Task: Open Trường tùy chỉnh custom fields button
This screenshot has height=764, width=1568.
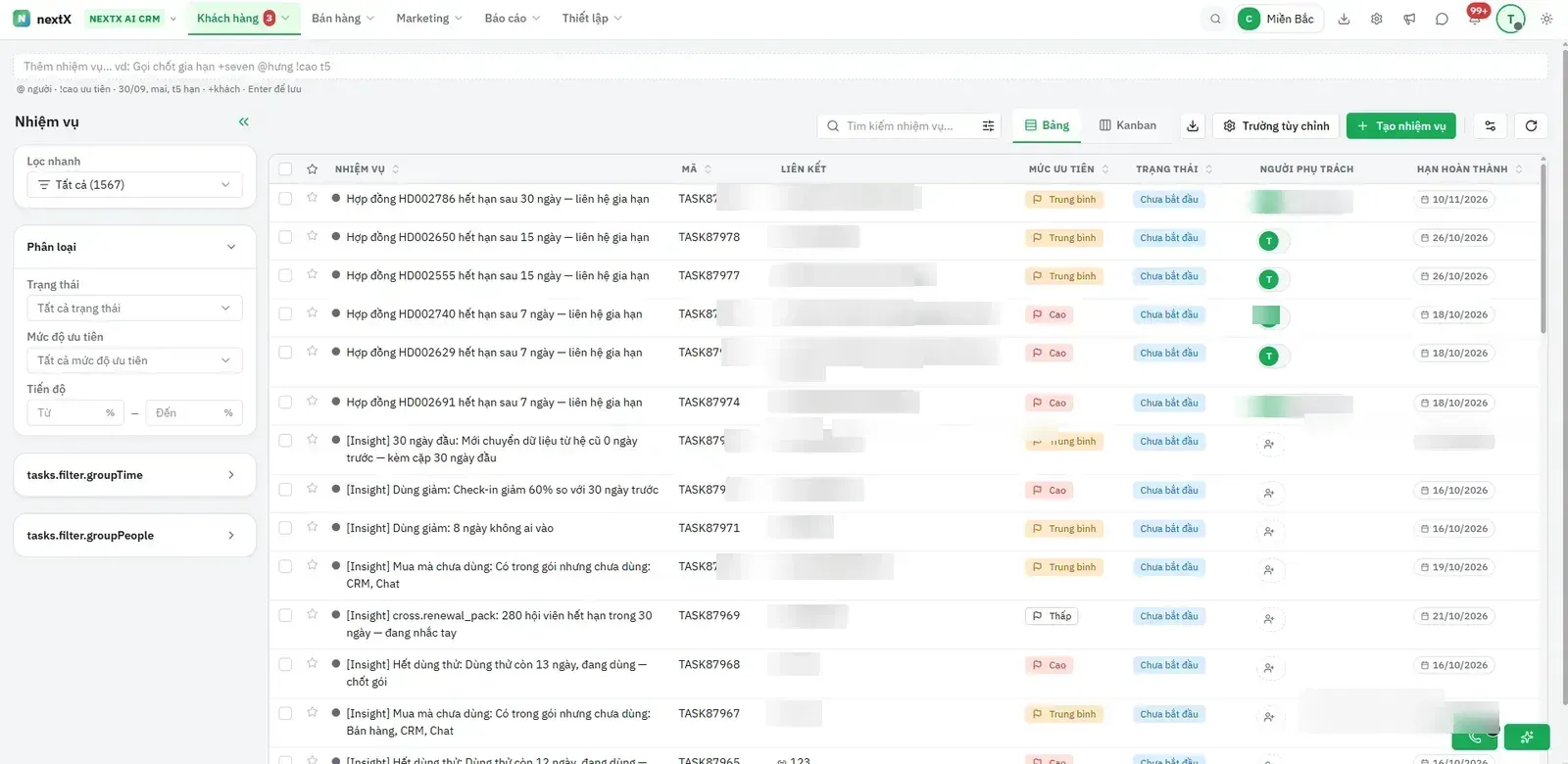Action: point(1276,125)
